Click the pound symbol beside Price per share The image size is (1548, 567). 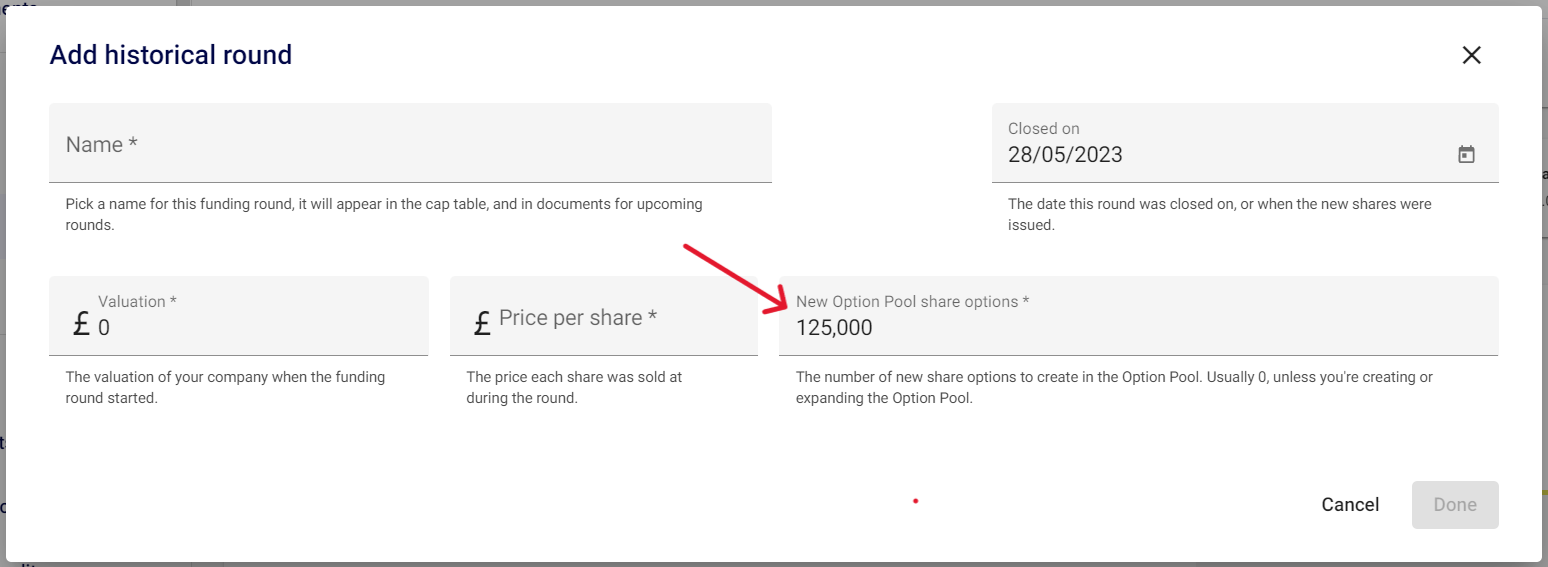482,324
